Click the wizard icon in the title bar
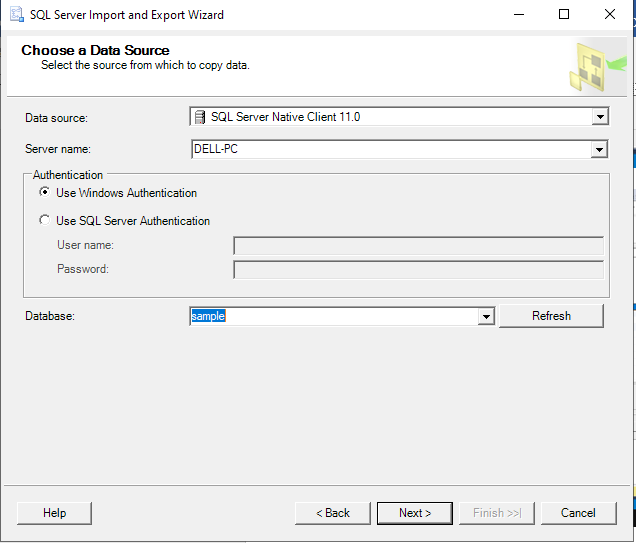 click(x=17, y=15)
